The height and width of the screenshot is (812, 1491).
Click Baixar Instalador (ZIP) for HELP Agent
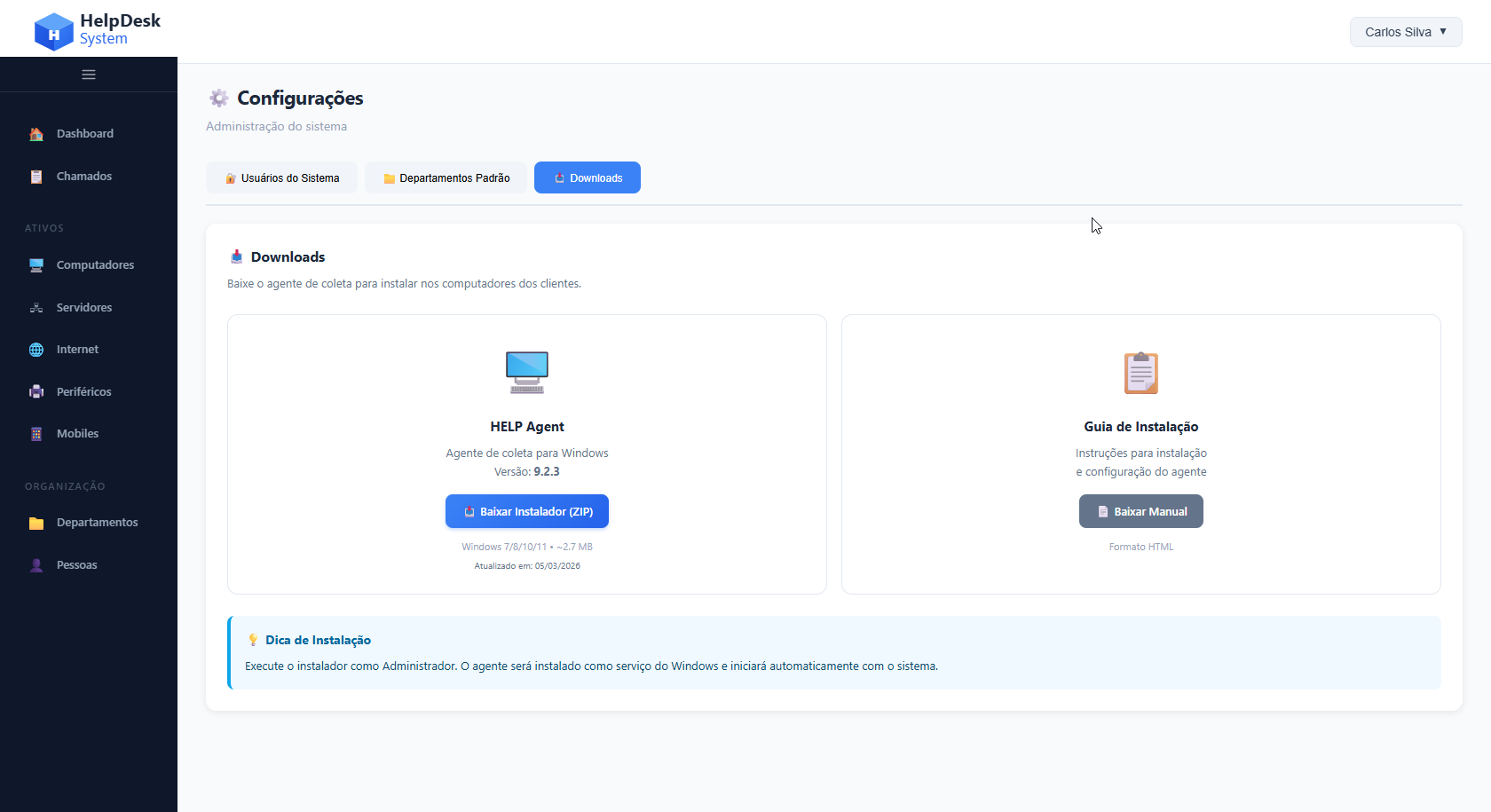526,511
